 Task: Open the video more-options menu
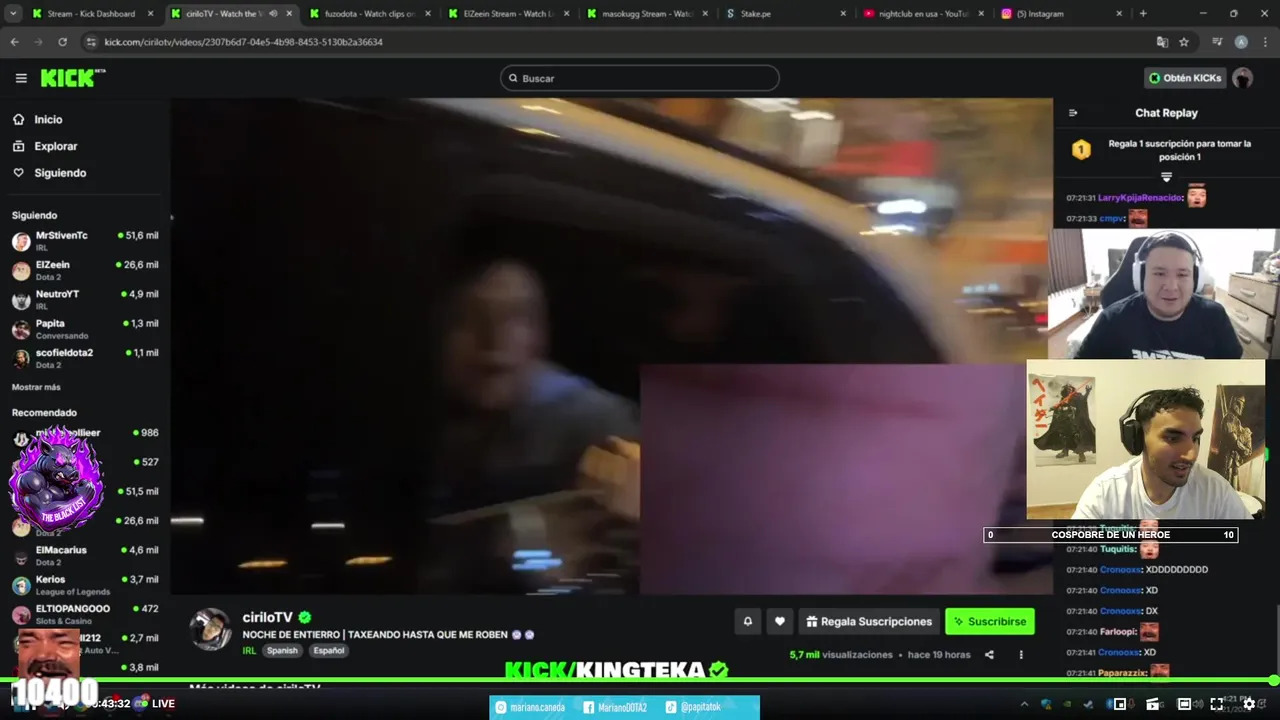click(1021, 655)
